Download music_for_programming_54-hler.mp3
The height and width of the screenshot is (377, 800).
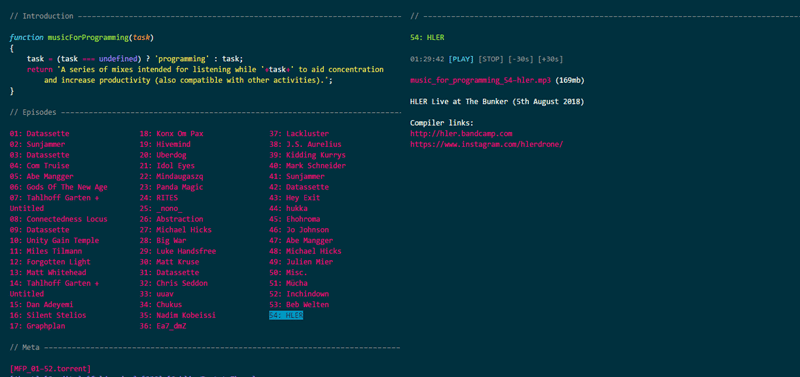tap(481, 81)
